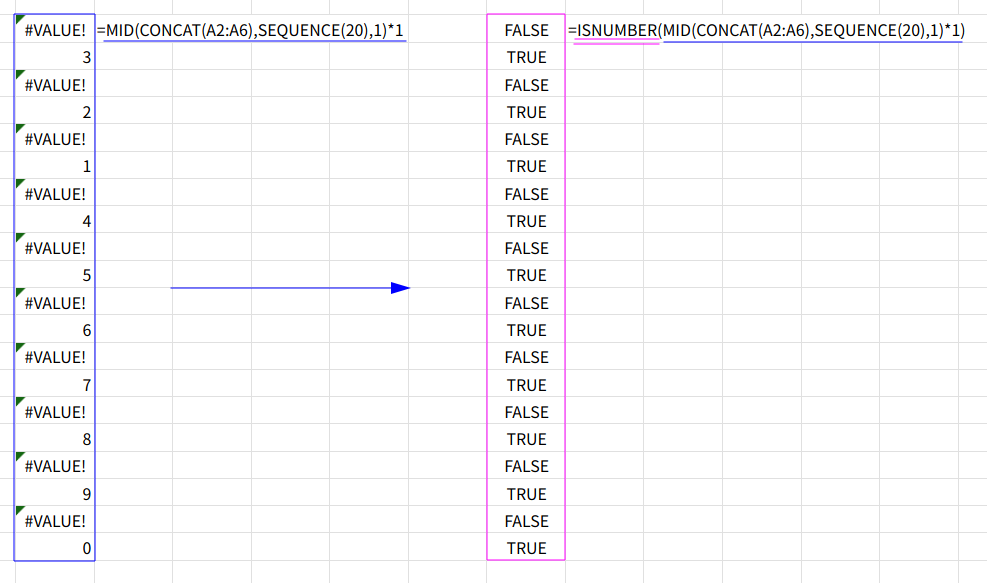The height and width of the screenshot is (583, 987).
Task: Select the TRUE cell in the row with 3
Action: tap(526, 58)
